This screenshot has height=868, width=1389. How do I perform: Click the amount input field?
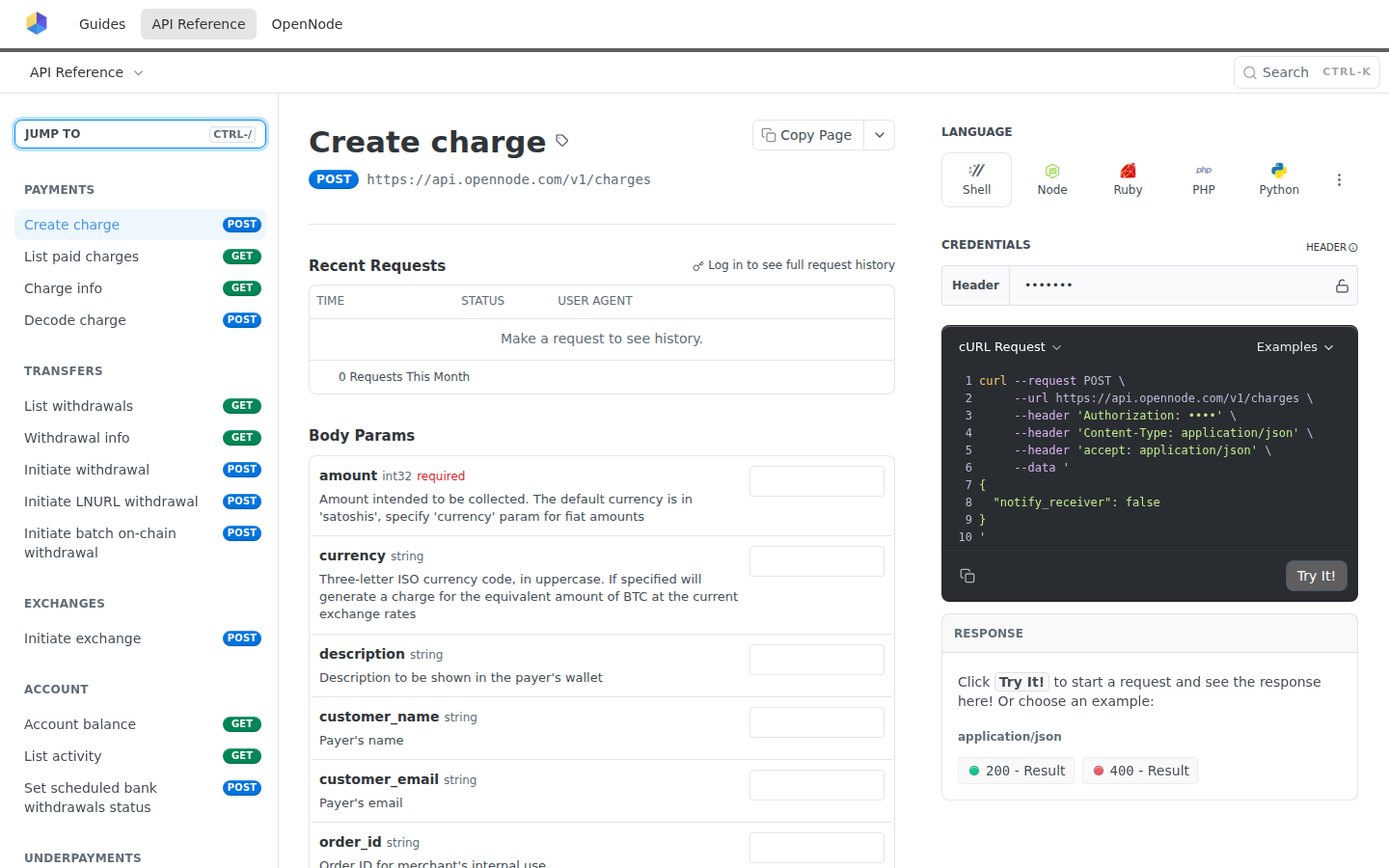pos(817,481)
